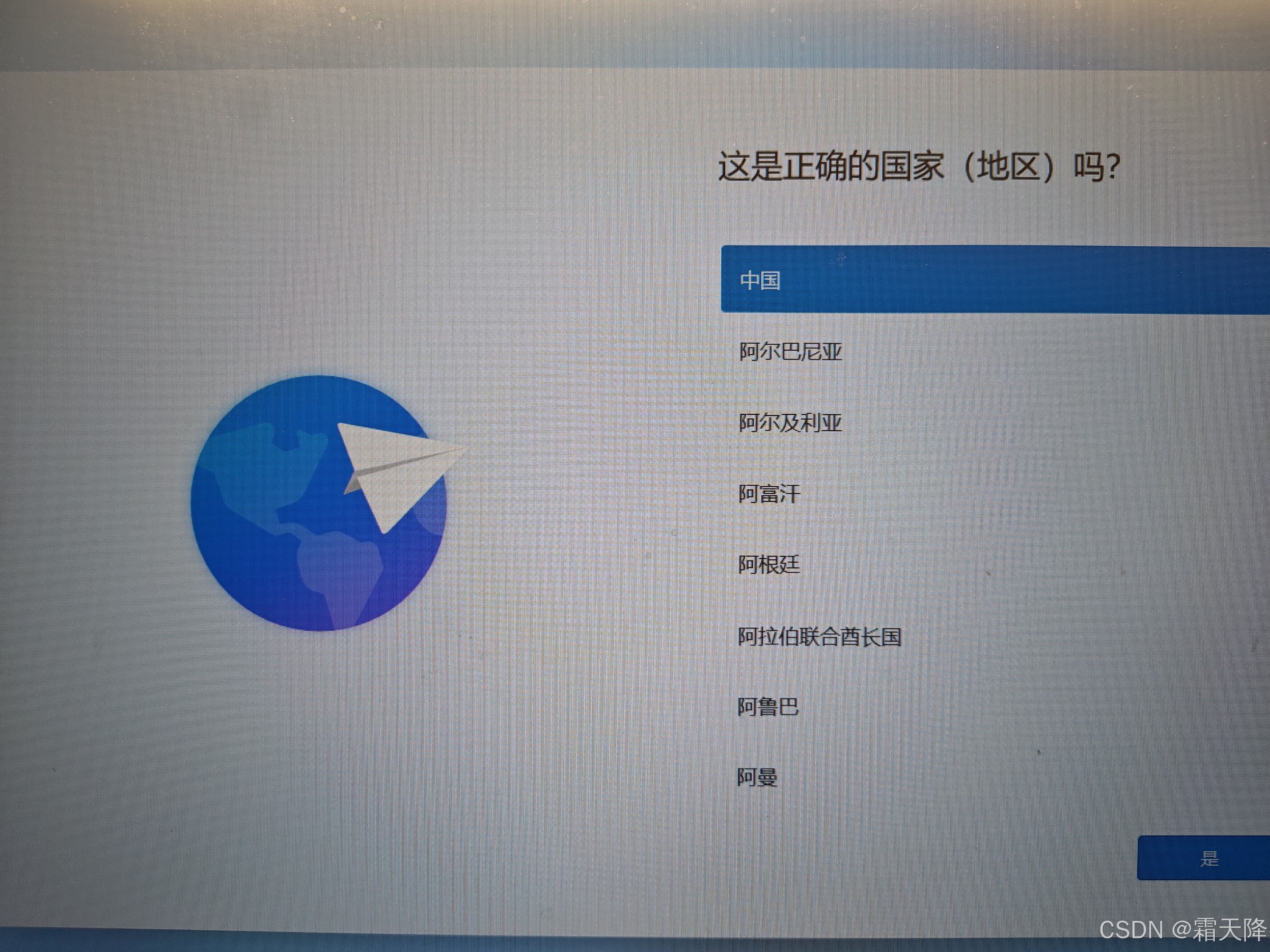Choose 阿拉伯联合酋长国 from the list
Image resolution: width=1270 pixels, height=952 pixels.
pyautogui.click(x=819, y=636)
